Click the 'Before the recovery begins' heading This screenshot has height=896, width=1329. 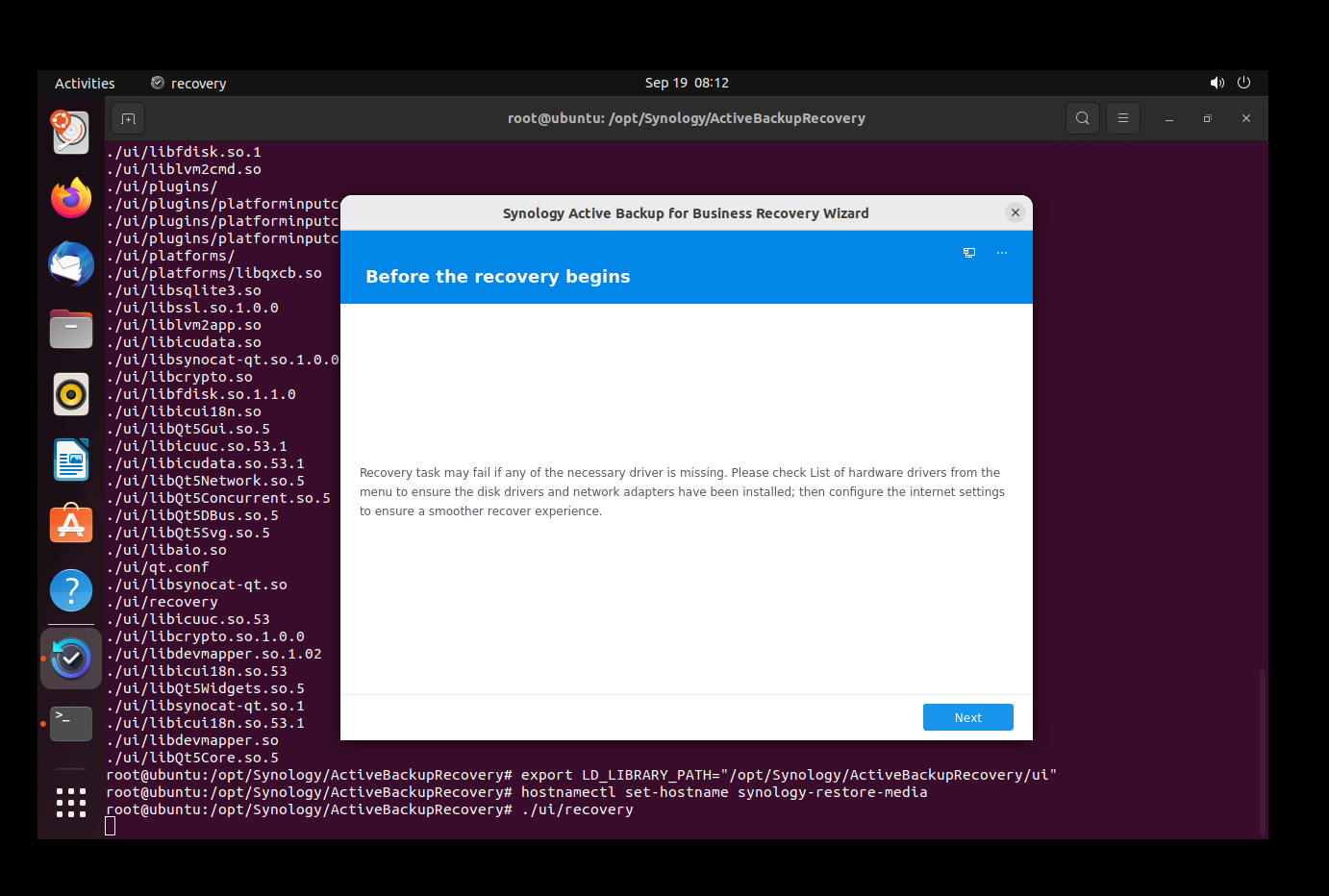coord(498,277)
